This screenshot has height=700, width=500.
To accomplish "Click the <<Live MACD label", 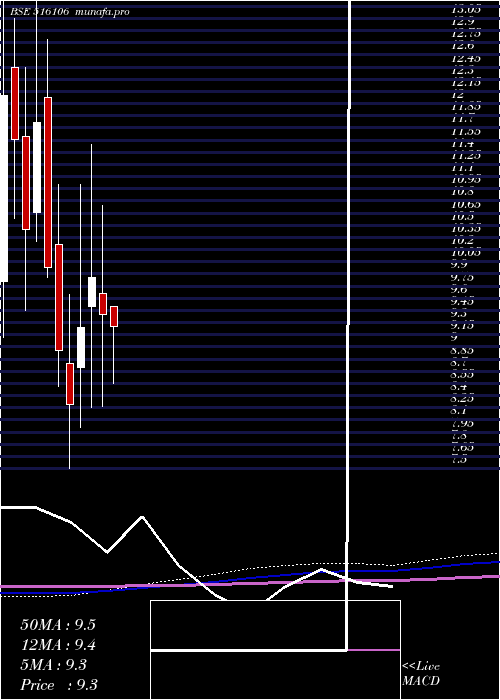I will [421, 674].
